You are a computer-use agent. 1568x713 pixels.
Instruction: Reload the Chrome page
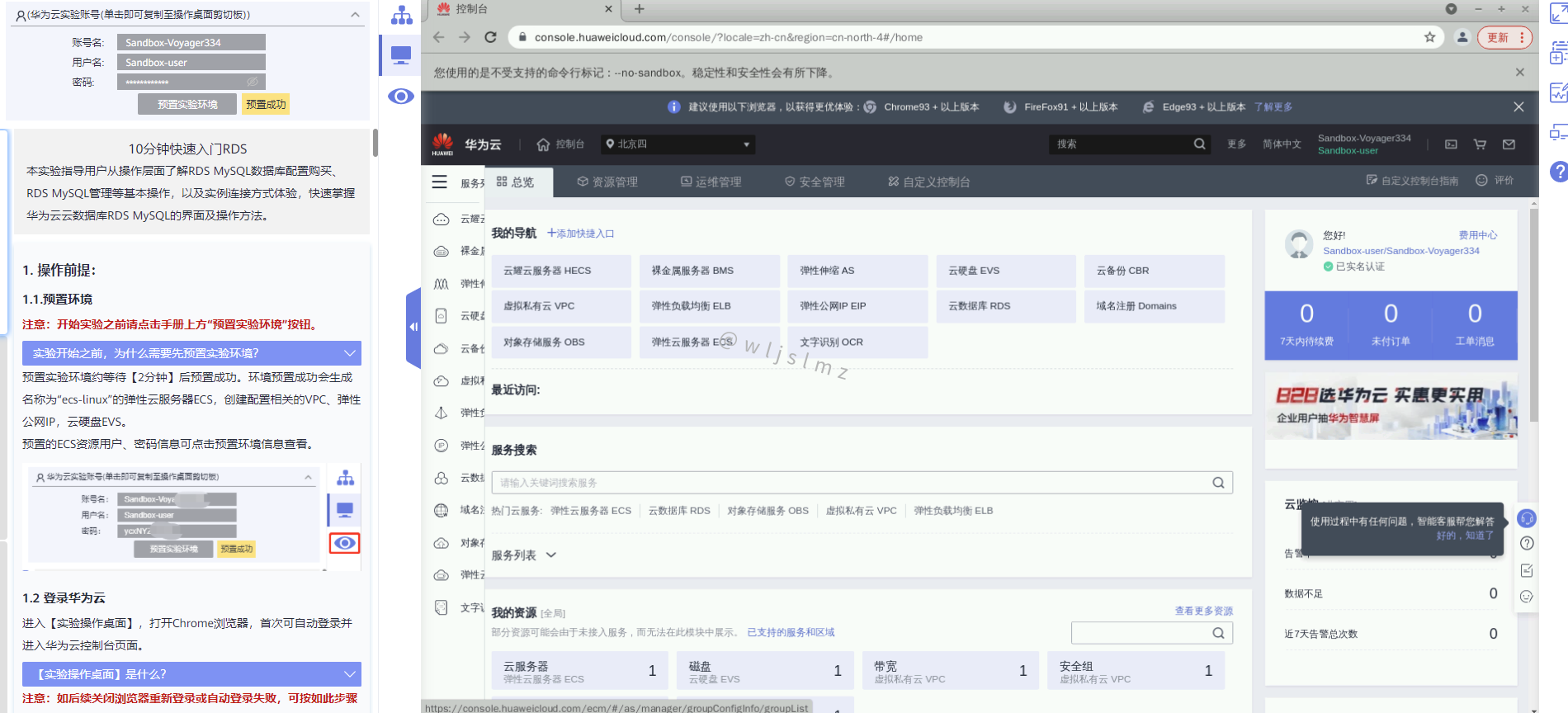pos(490,37)
